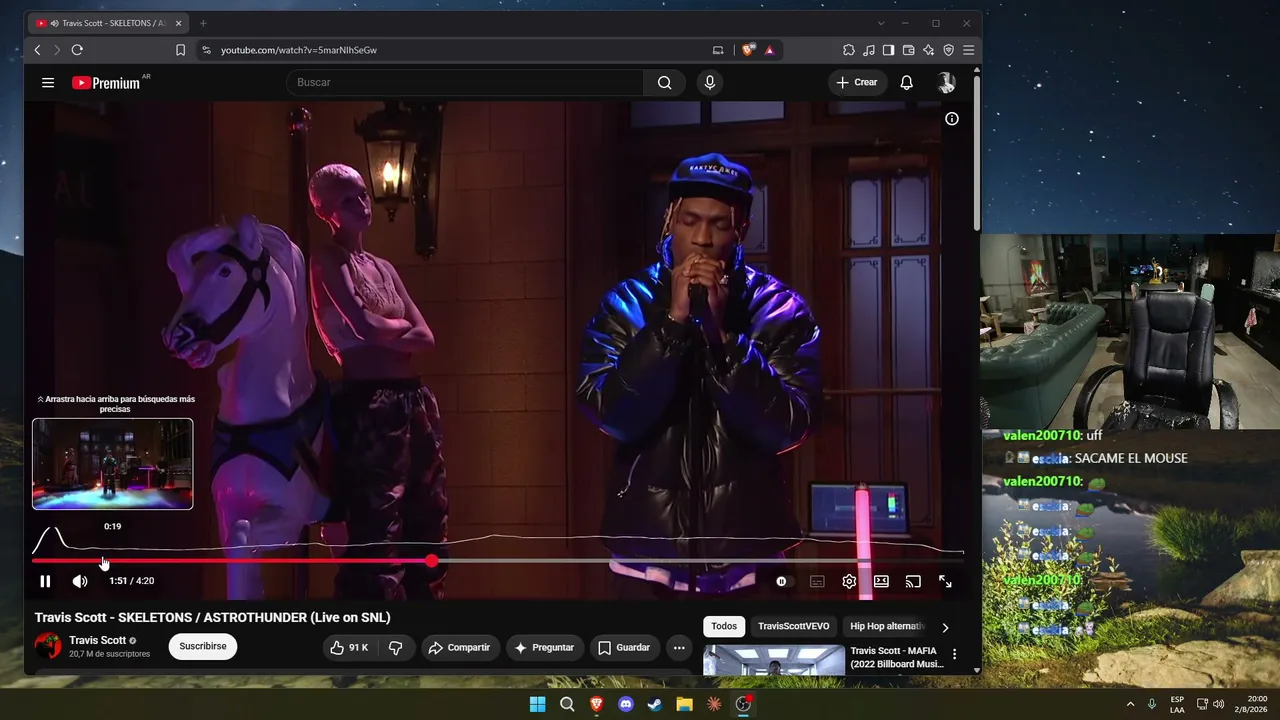1280x720 pixels.
Task: Click the Crear button
Action: tap(857, 83)
